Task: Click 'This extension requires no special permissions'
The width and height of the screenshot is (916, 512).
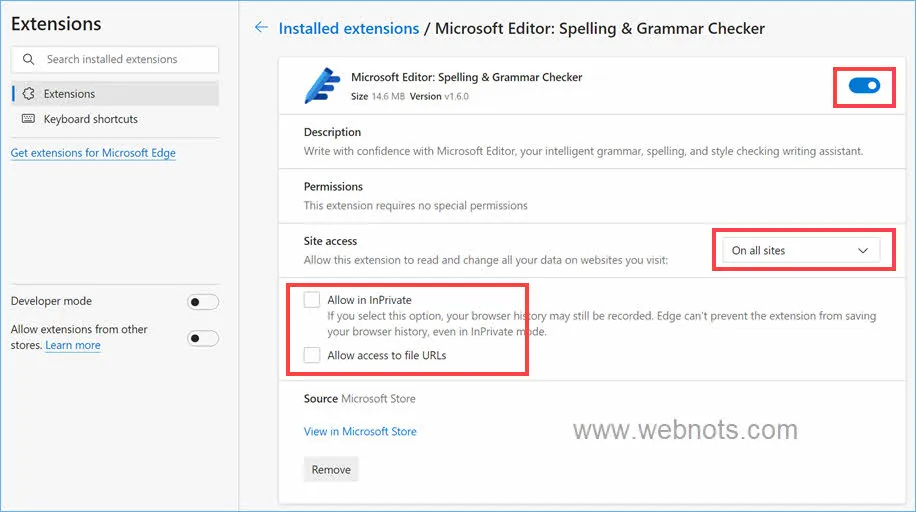Action: point(415,206)
